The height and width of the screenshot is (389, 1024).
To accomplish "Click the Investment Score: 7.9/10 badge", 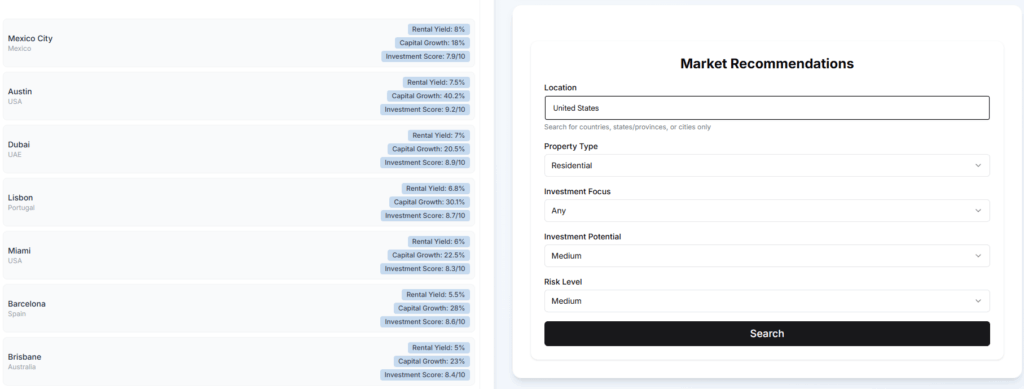I will coord(425,57).
